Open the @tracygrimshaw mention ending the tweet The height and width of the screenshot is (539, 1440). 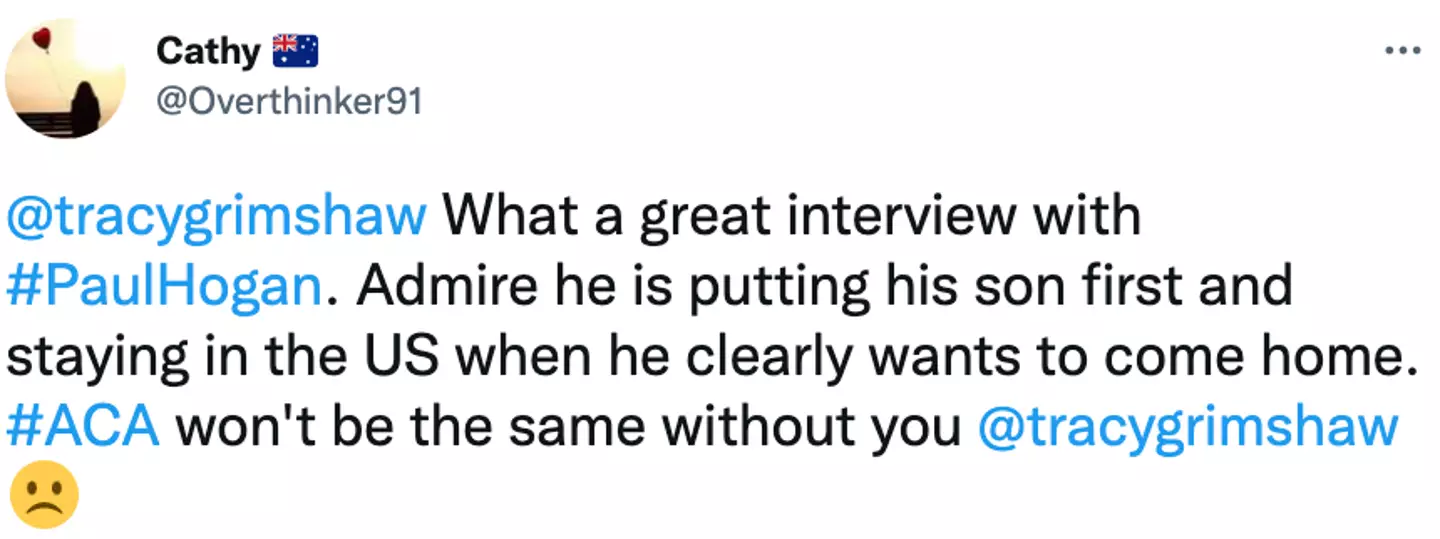1187,428
